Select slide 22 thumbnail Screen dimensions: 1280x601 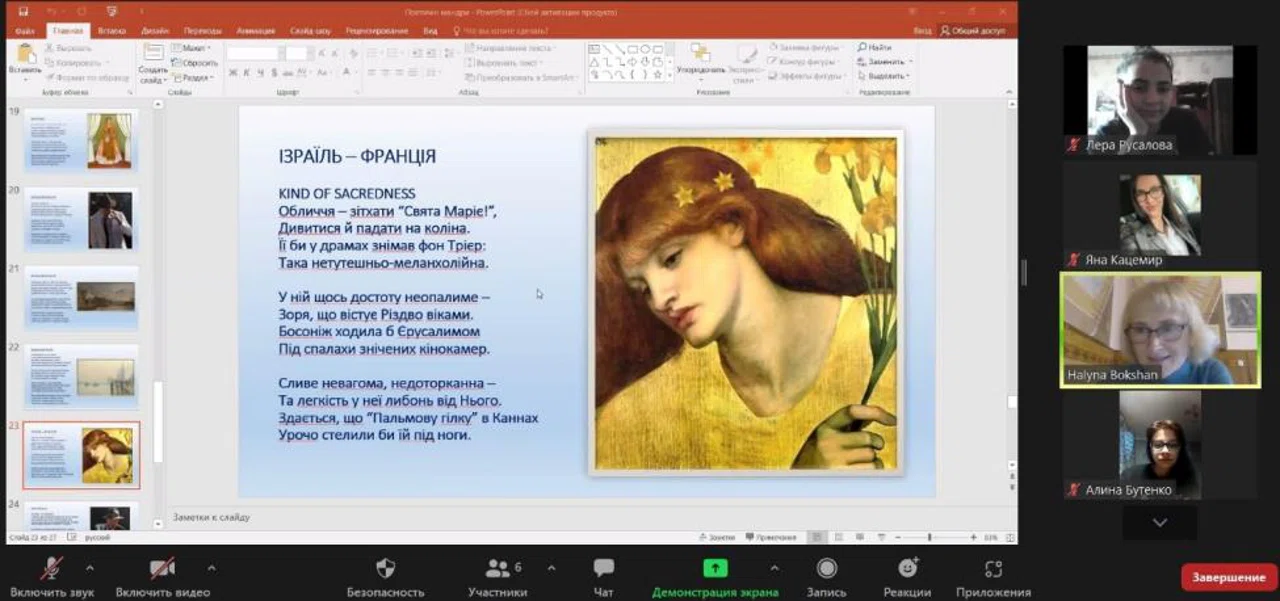coord(82,376)
